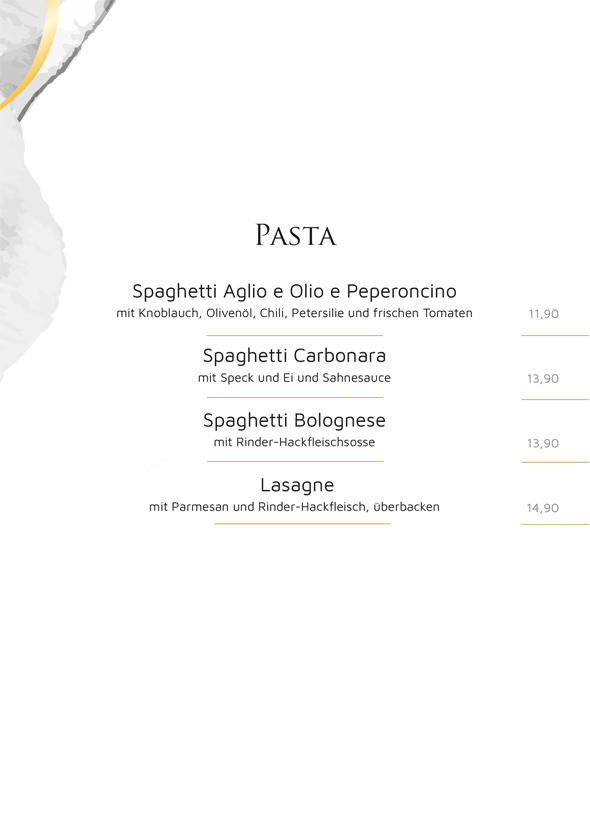Screen dimensions: 590x835
Task: Select Spaghetti Aglio e Olio e Peperoncino
Action: pyautogui.click(x=294, y=292)
